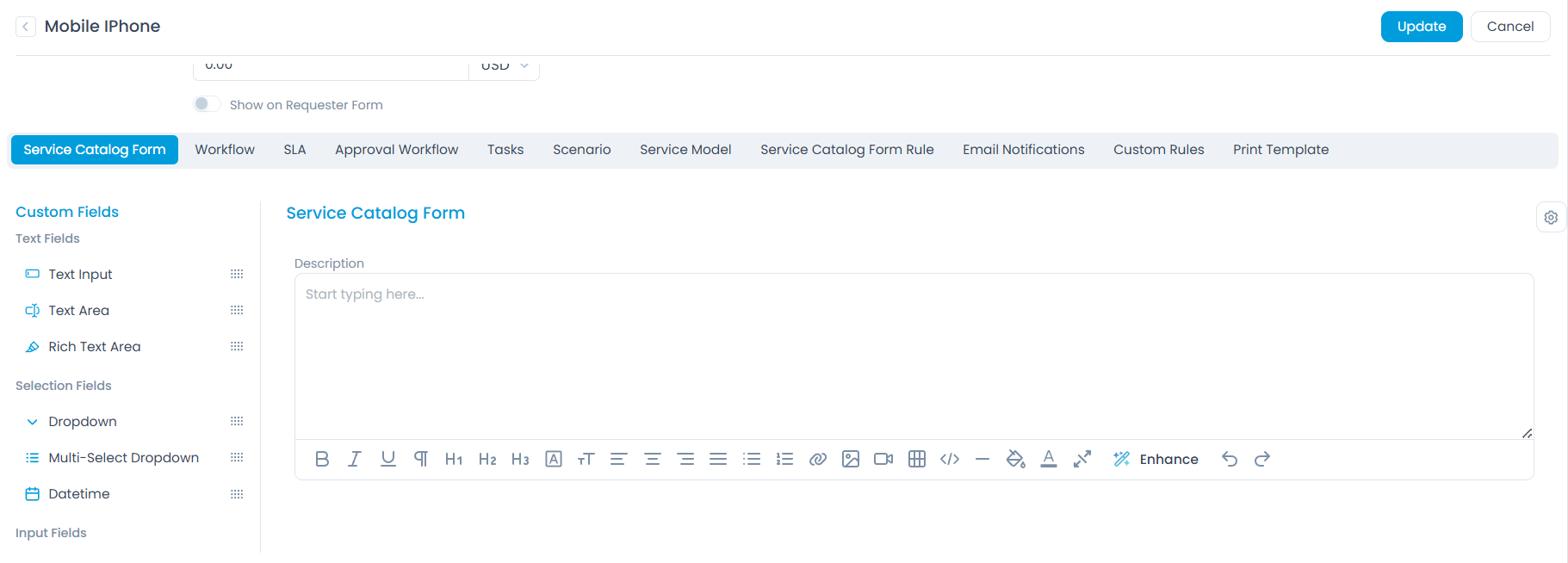Apply paragraph format
Image resolution: width=1568 pixels, height=563 pixels.
(x=421, y=460)
